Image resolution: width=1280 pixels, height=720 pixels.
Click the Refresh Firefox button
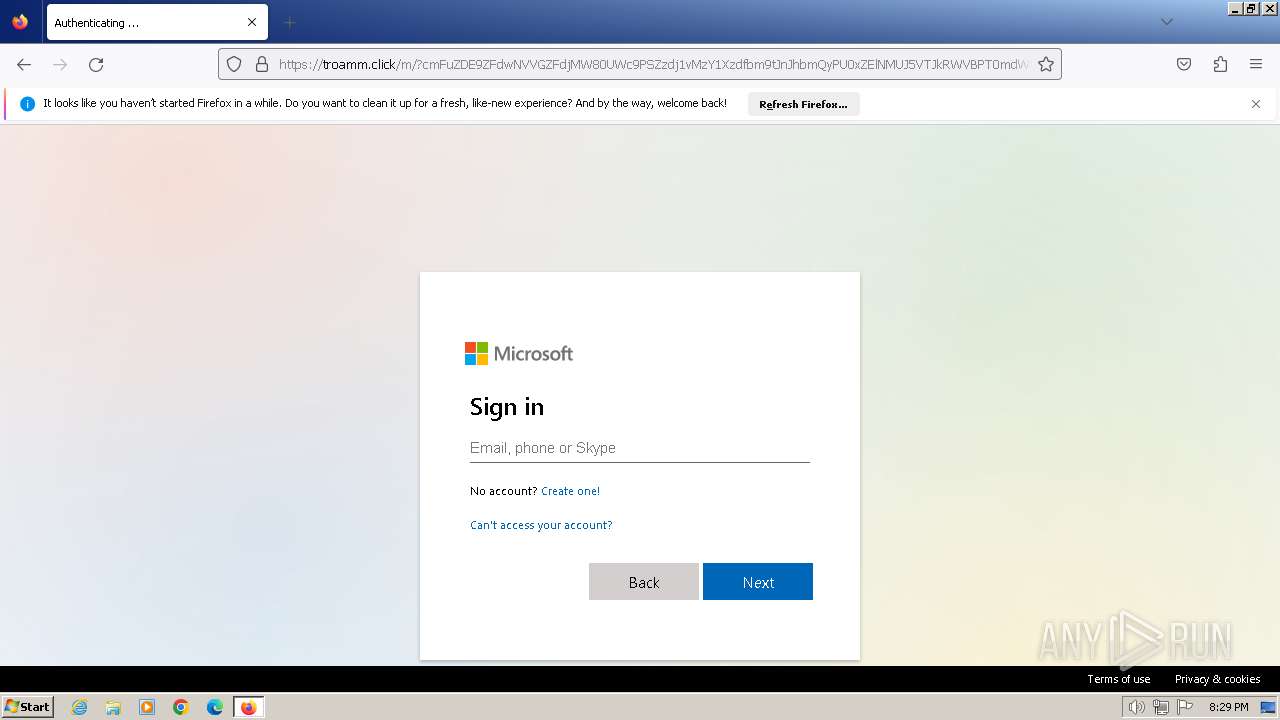[x=803, y=104]
